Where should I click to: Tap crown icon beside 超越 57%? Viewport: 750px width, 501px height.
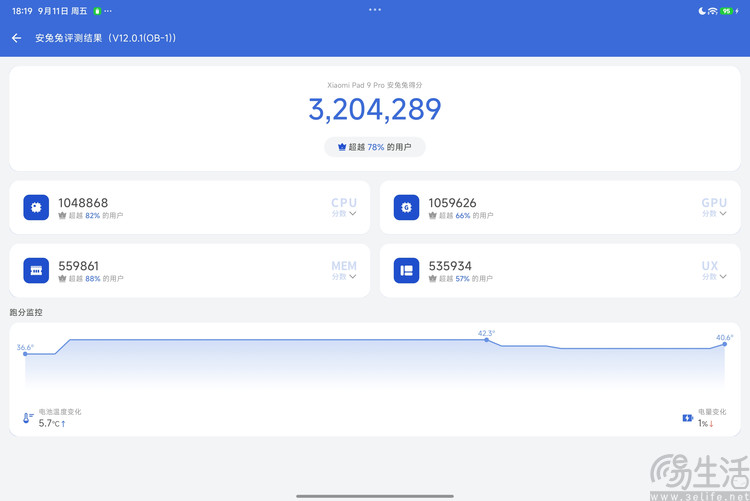click(x=432, y=278)
